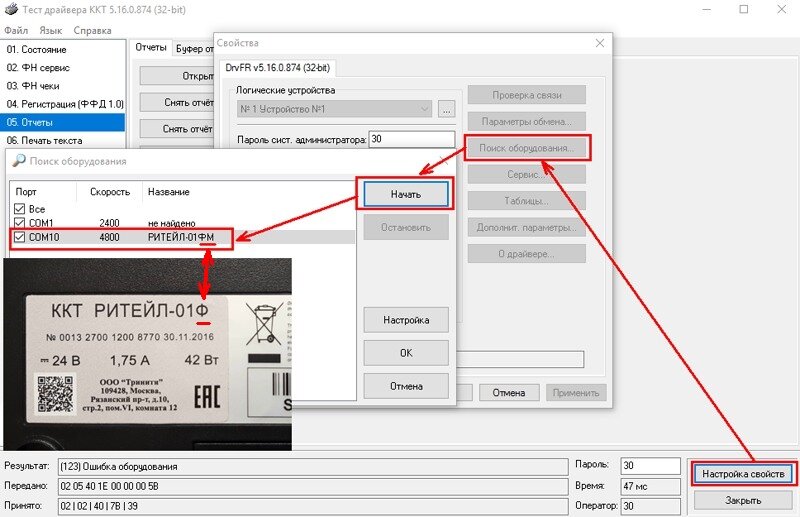Click the Результат status field
Viewport: 800px width, 517px height.
[313, 466]
